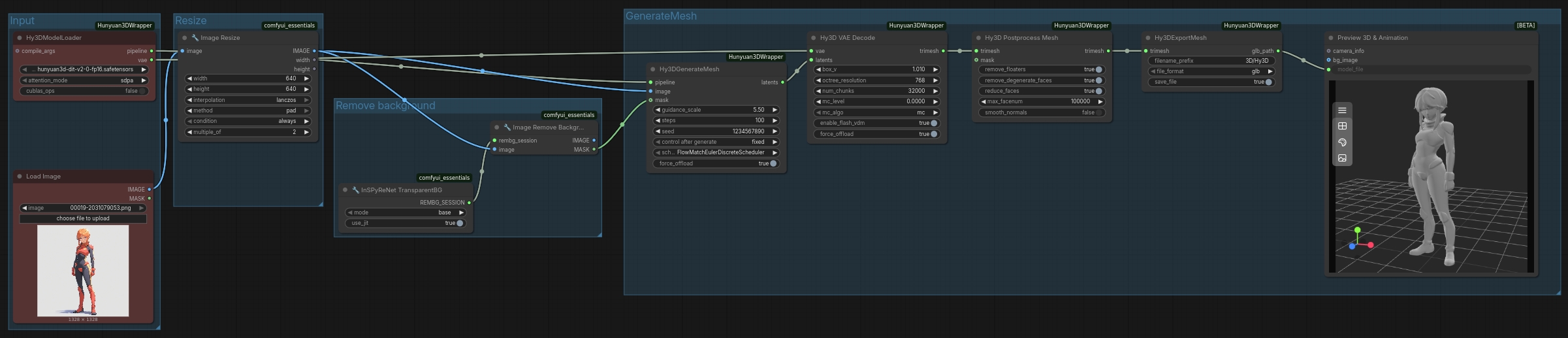Click choose file to upload button
Image resolution: width=1568 pixels, height=338 pixels.
click(x=83, y=218)
